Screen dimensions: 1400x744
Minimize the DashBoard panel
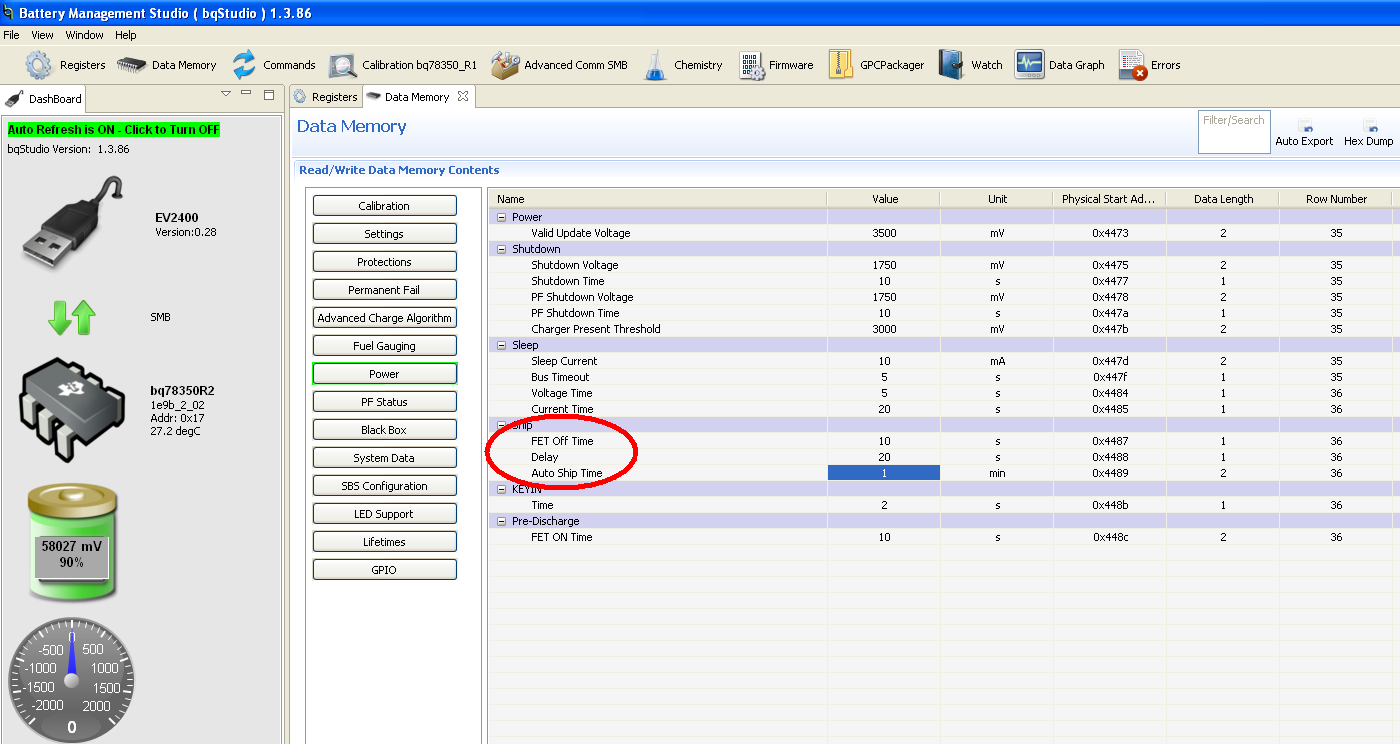coord(246,93)
